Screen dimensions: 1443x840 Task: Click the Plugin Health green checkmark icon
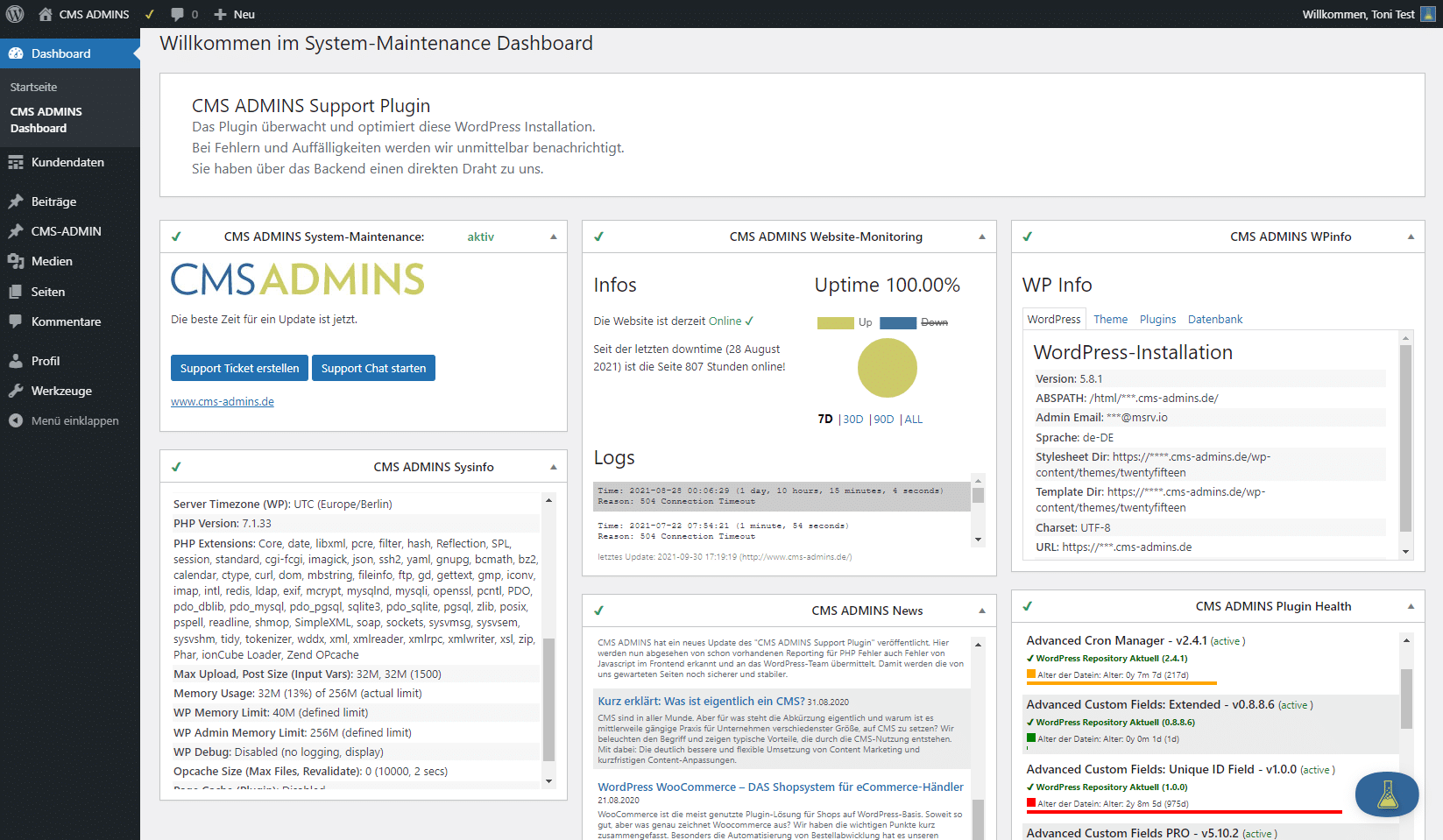1028,606
